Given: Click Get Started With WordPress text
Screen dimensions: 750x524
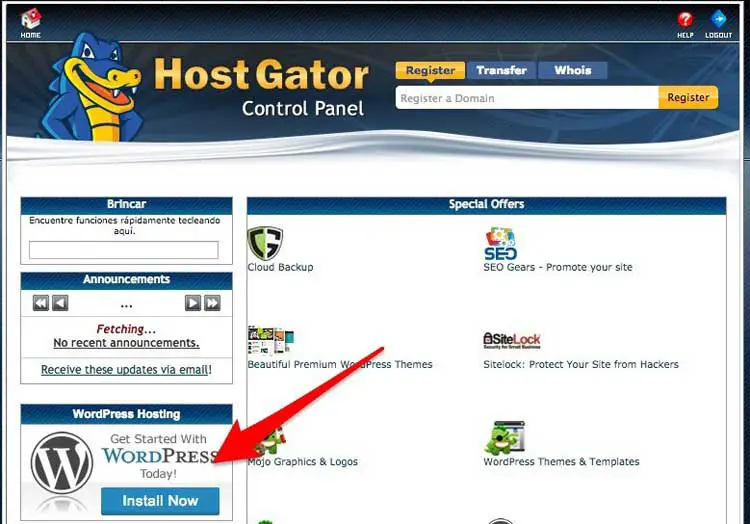Looking at the screenshot, I should 159,456.
